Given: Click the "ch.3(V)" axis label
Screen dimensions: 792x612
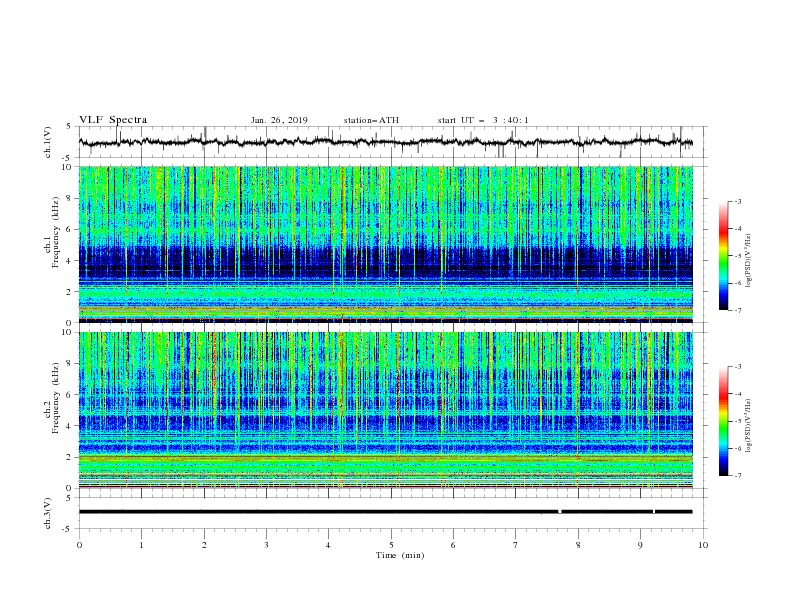Looking at the screenshot, I should 48,513.
